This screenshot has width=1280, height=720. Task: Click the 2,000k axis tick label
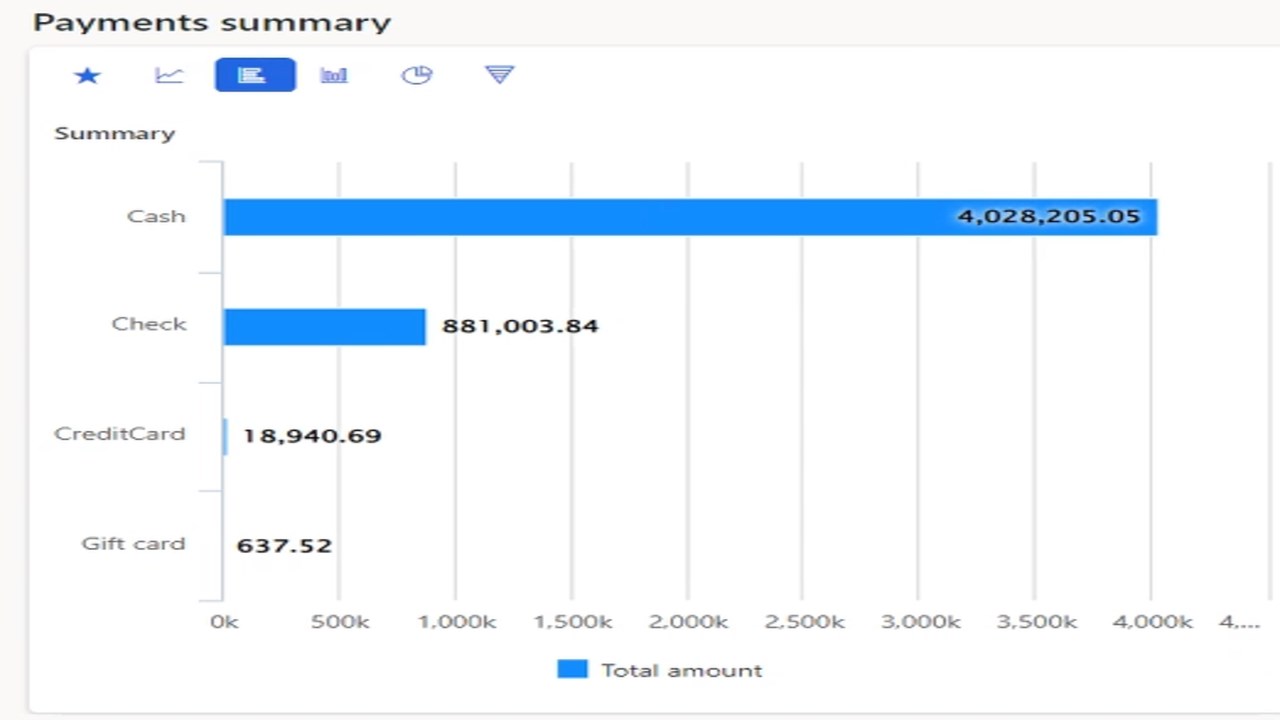point(688,622)
